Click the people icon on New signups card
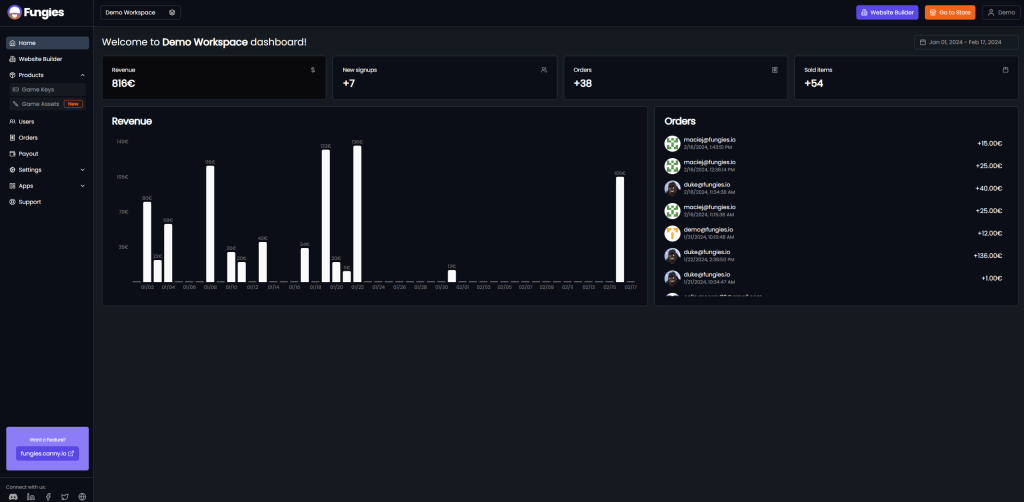 point(544,70)
